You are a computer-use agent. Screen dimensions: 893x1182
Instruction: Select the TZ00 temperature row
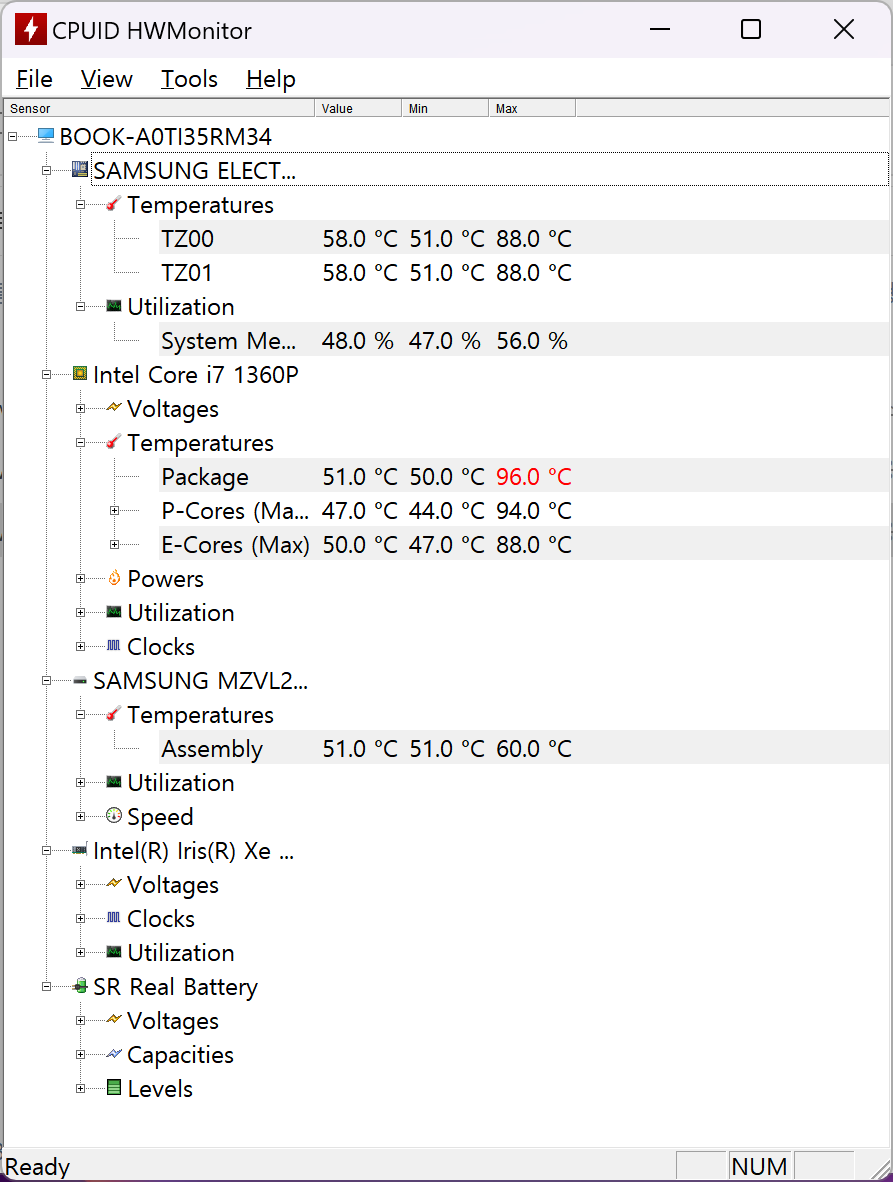click(x=524, y=238)
